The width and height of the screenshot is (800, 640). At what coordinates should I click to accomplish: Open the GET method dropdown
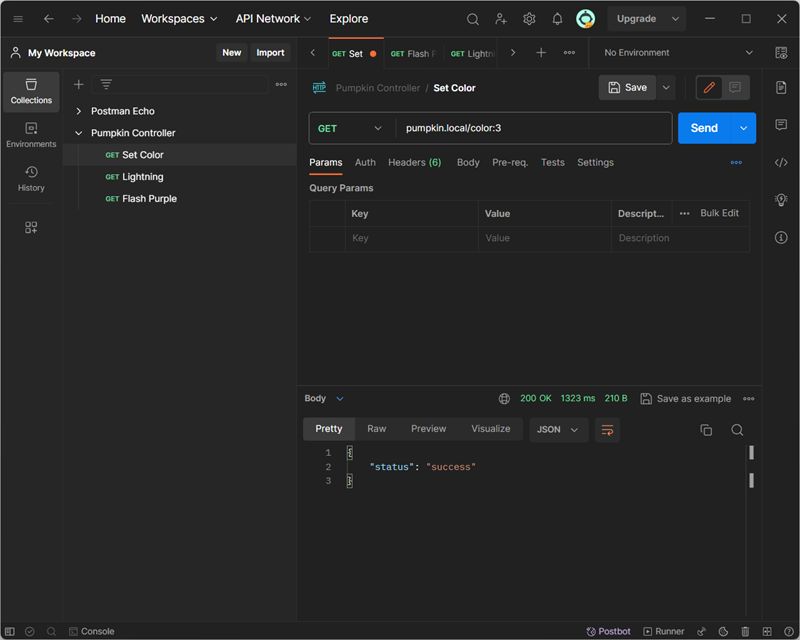click(x=350, y=129)
